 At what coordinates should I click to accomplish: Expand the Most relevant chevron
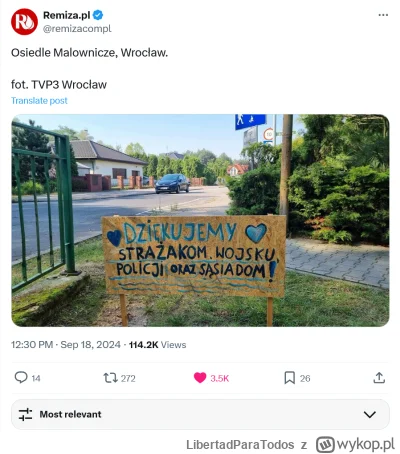pyautogui.click(x=370, y=414)
